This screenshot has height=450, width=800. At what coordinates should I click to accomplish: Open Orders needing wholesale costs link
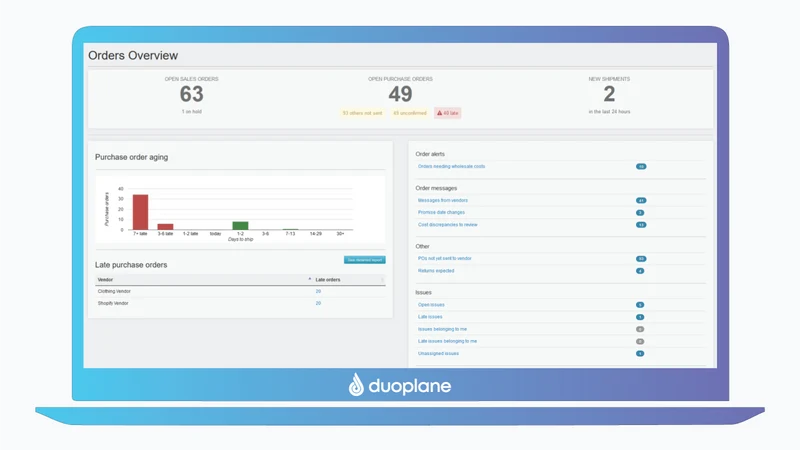(x=452, y=166)
